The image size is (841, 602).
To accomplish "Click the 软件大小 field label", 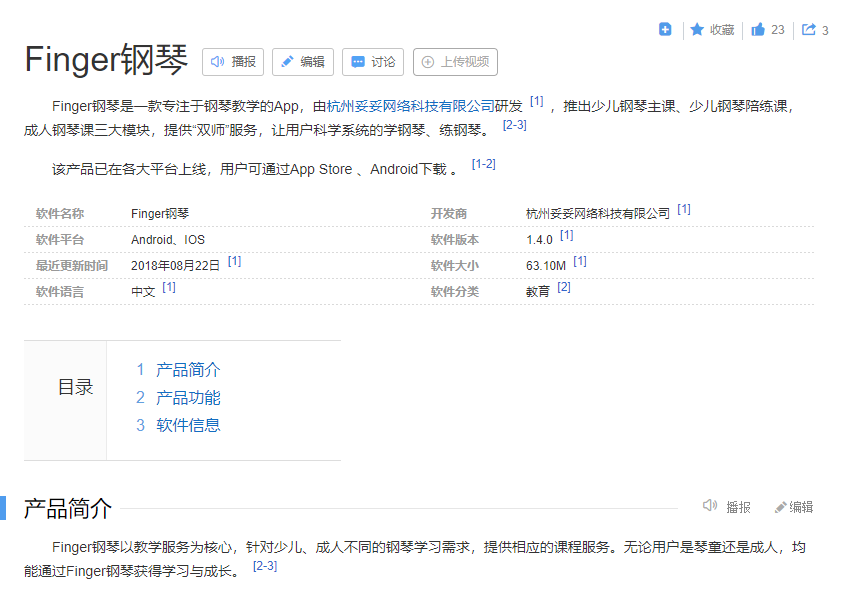I will tap(455, 266).
